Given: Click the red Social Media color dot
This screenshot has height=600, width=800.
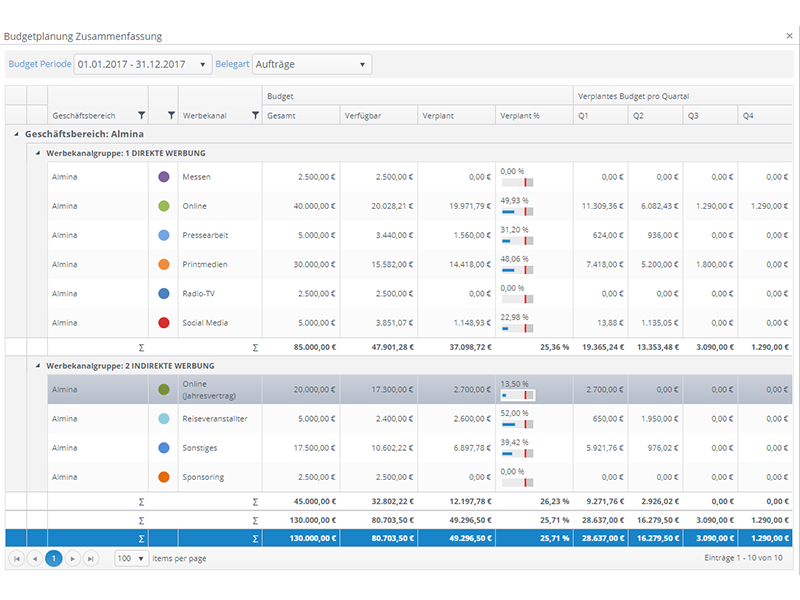Looking at the screenshot, I should click(164, 323).
